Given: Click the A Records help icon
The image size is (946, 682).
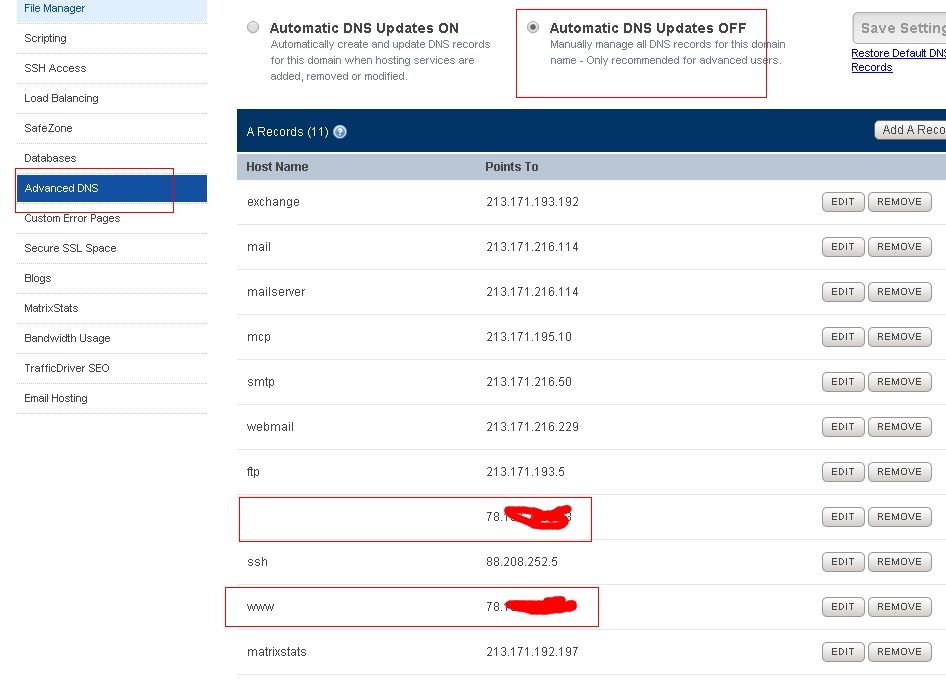Looking at the screenshot, I should 340,132.
